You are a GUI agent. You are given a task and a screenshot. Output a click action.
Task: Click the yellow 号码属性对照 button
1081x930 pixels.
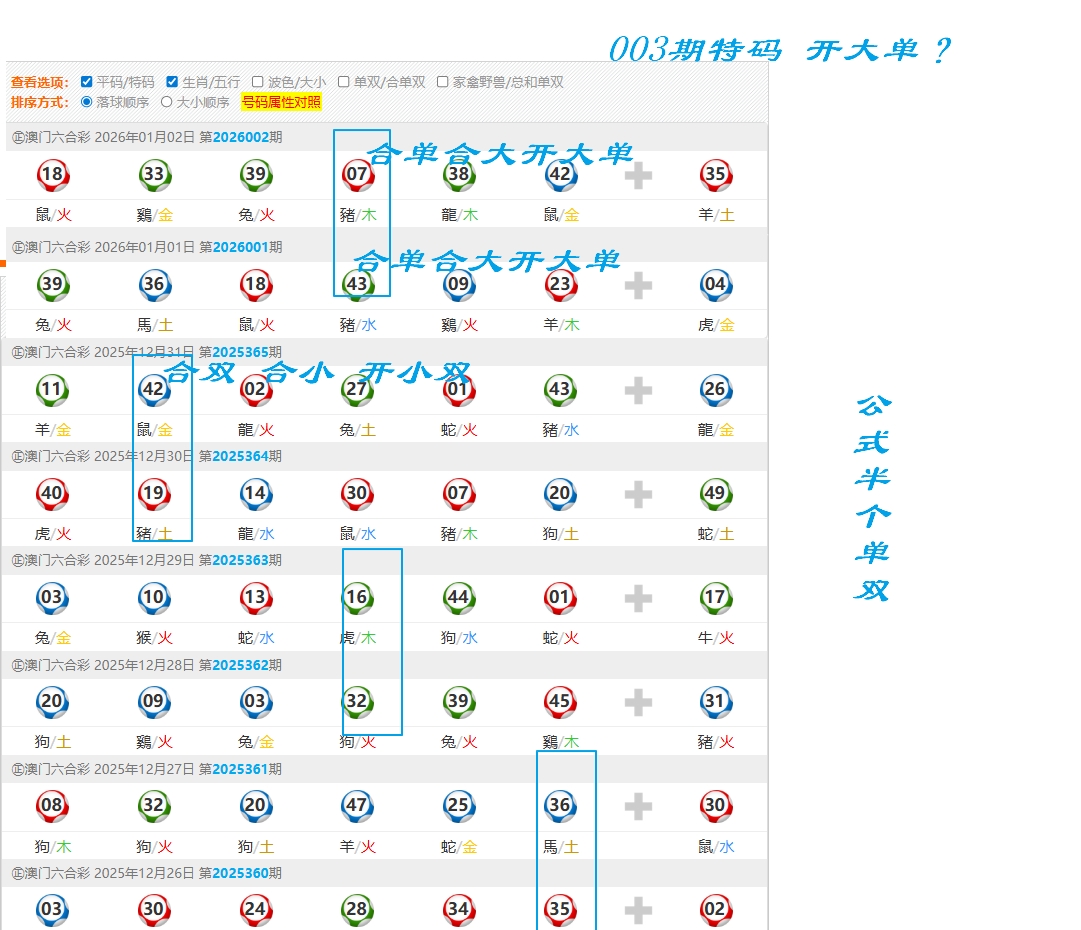(x=281, y=102)
